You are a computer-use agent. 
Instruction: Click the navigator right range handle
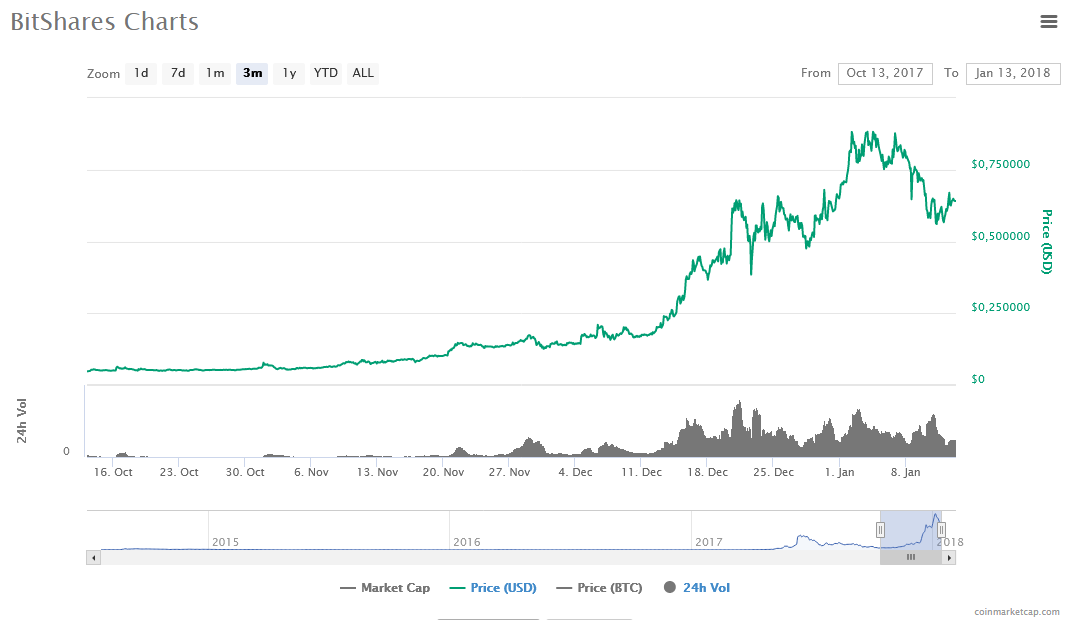coord(941,530)
